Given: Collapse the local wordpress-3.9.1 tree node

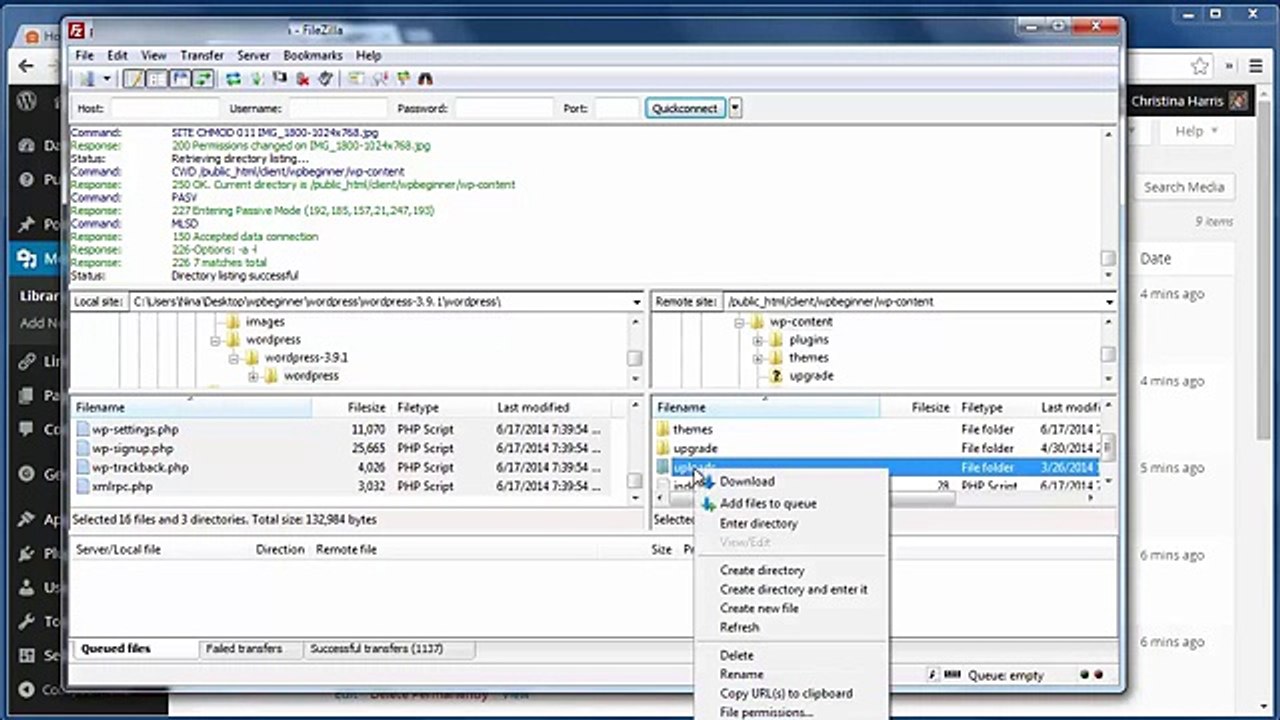Looking at the screenshot, I should point(235,358).
